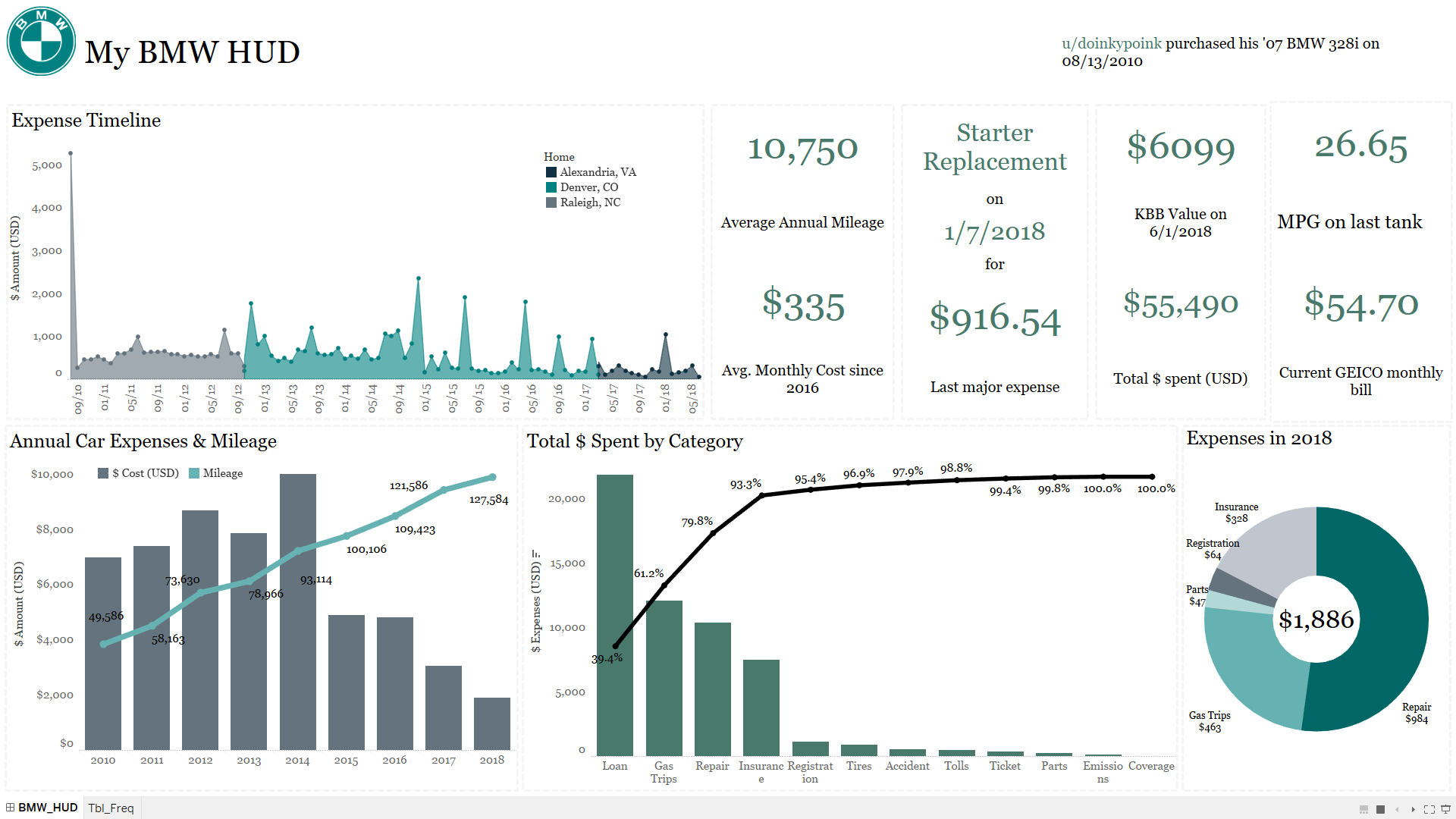Highlight Alexandria, VA in Home legend
This screenshot has width=1456, height=819.
[x=591, y=172]
